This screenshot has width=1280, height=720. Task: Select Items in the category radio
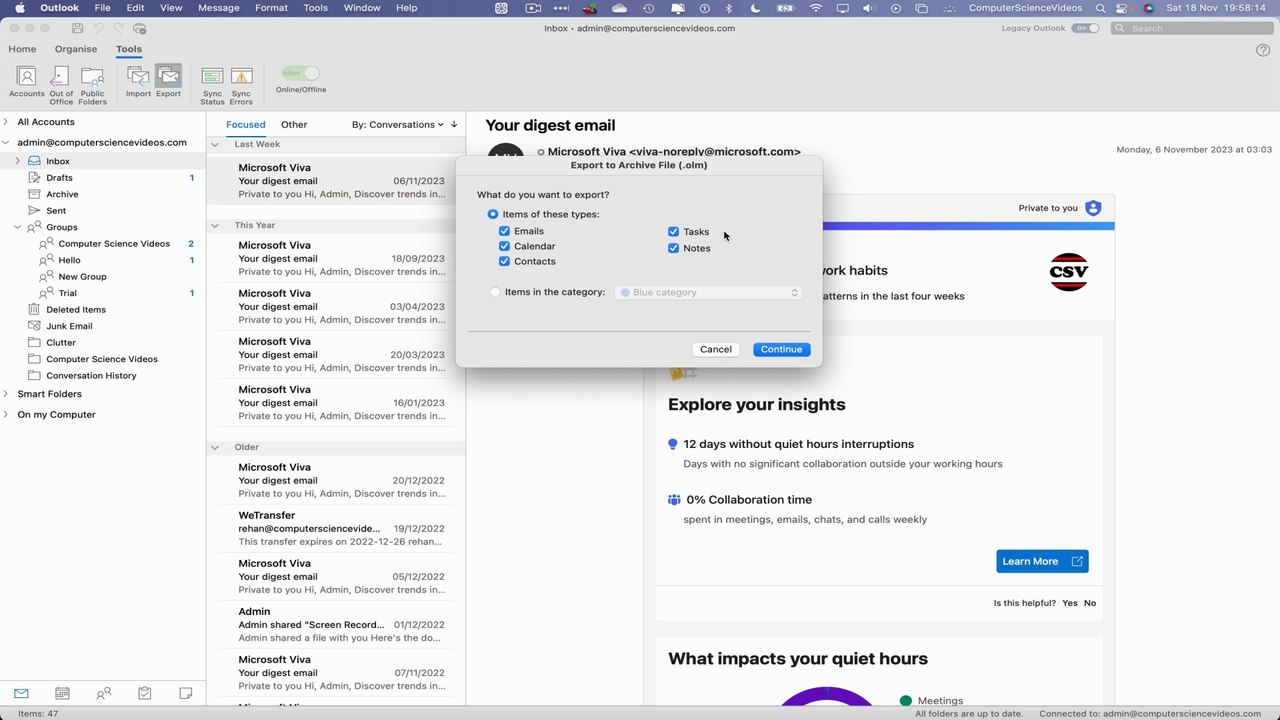point(495,292)
